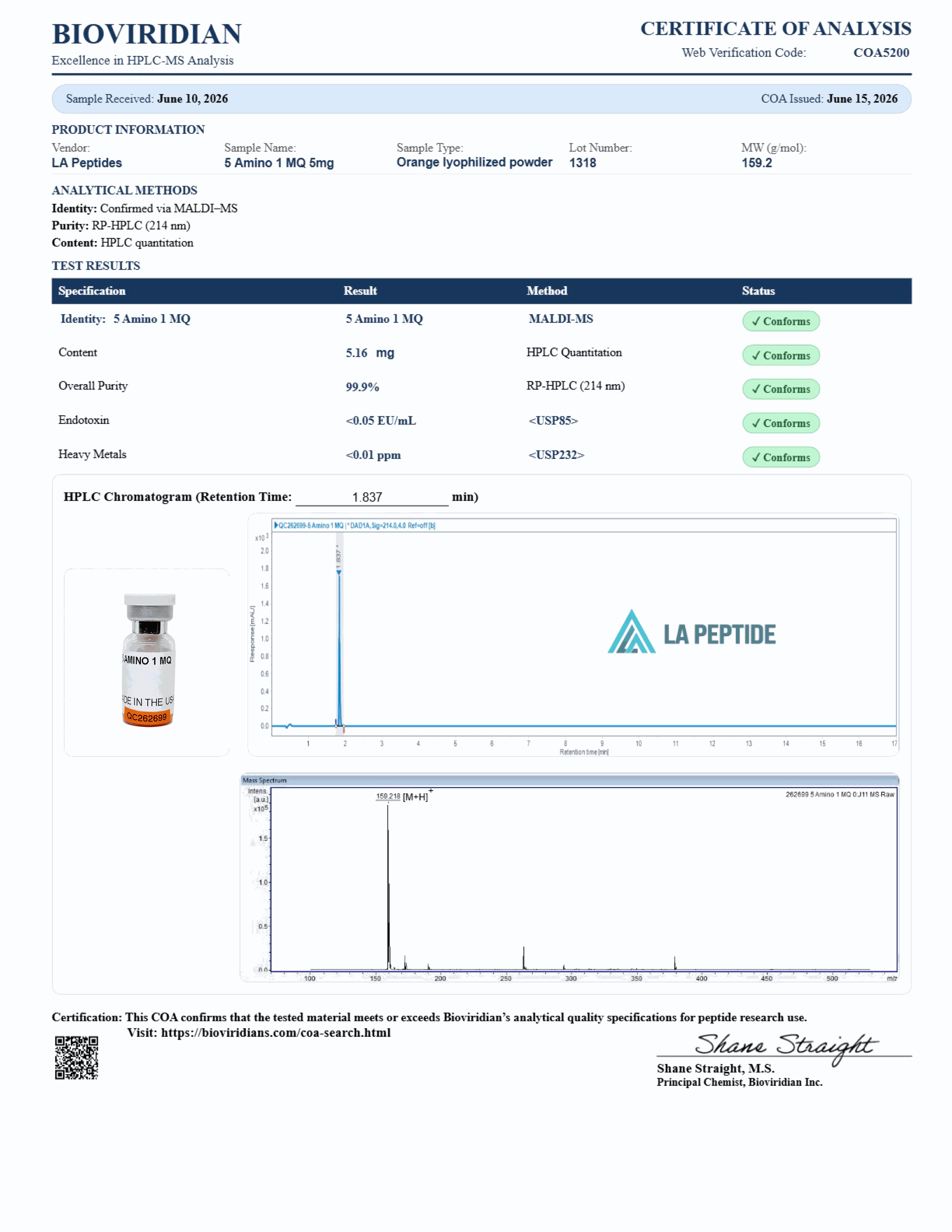Click the <USP85> method cell
952x1232 pixels.
pos(553,421)
